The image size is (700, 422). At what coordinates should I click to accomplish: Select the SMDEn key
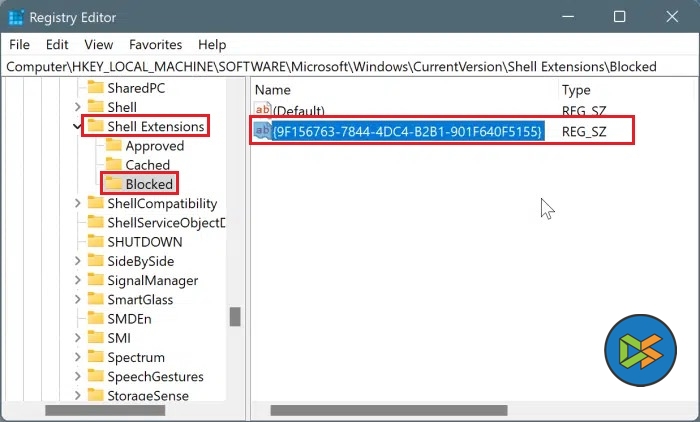coord(129,318)
